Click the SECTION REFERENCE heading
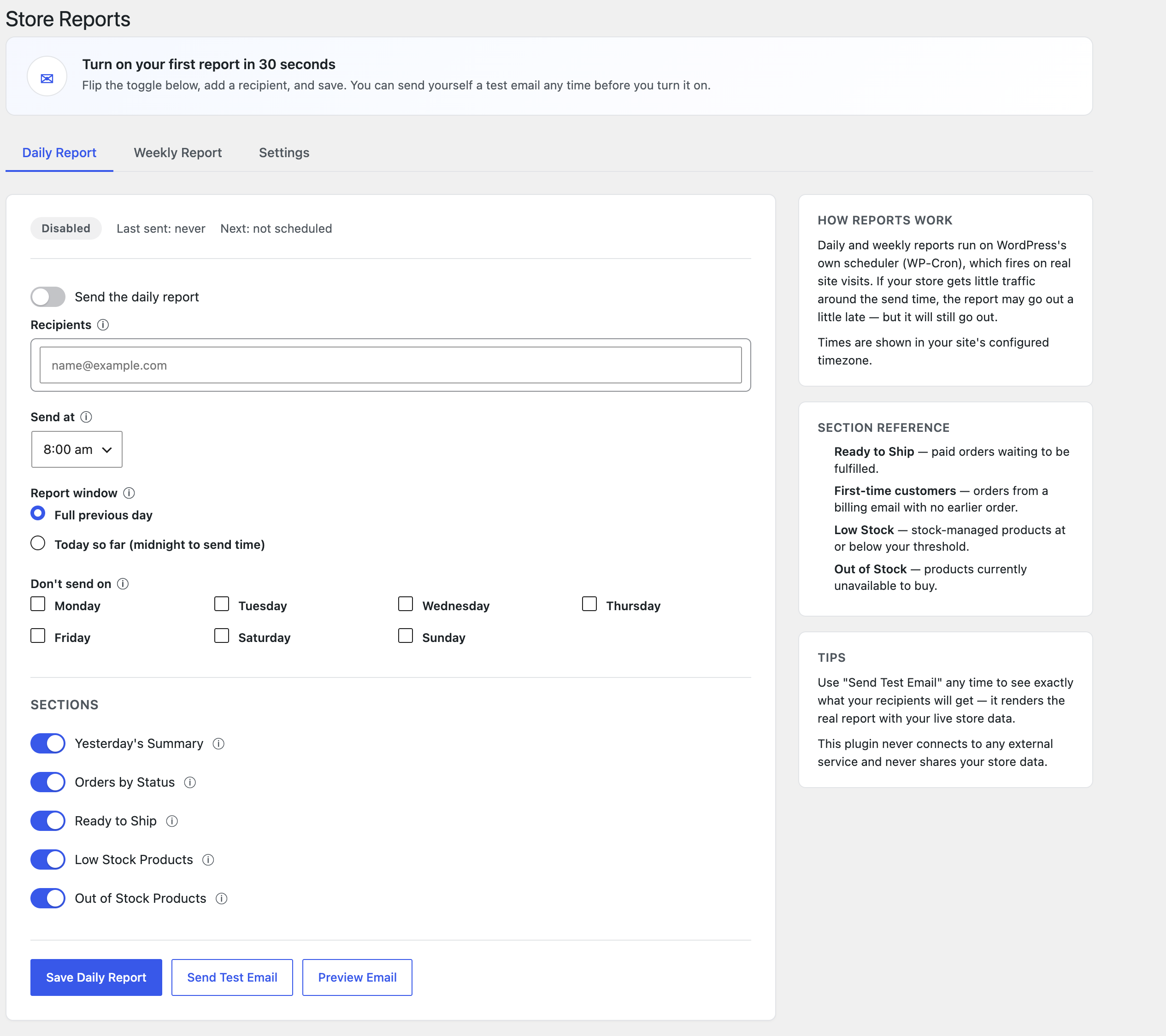Viewport: 1166px width, 1036px height. point(883,428)
